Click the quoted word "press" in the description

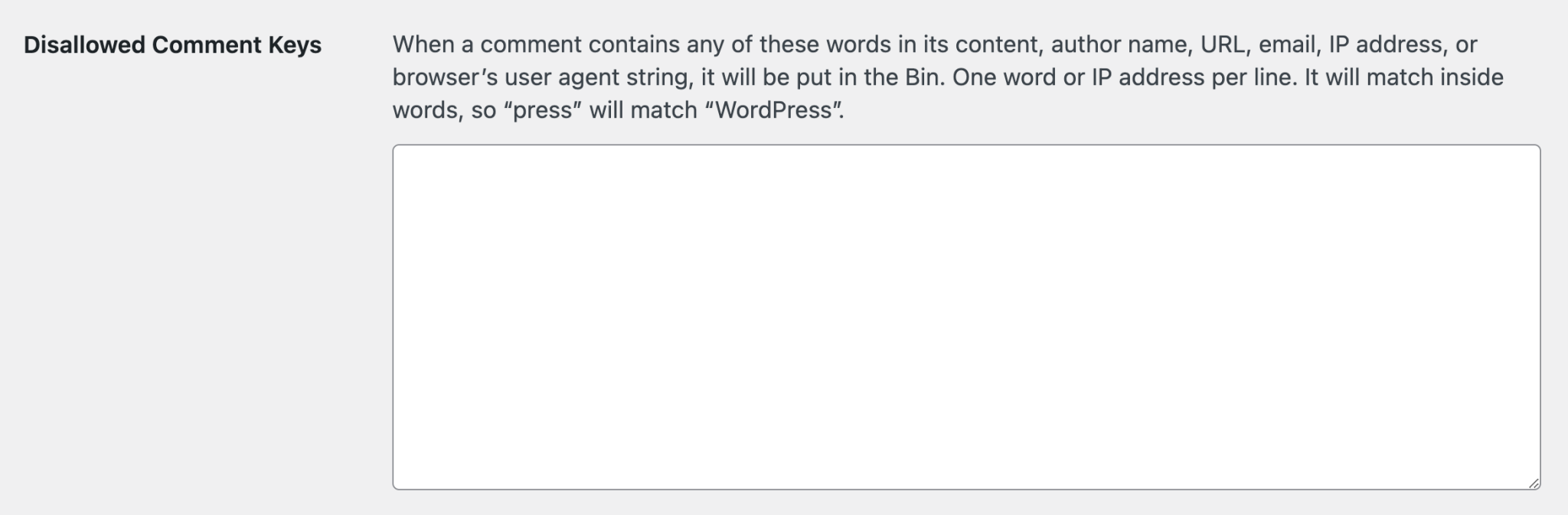[544, 110]
